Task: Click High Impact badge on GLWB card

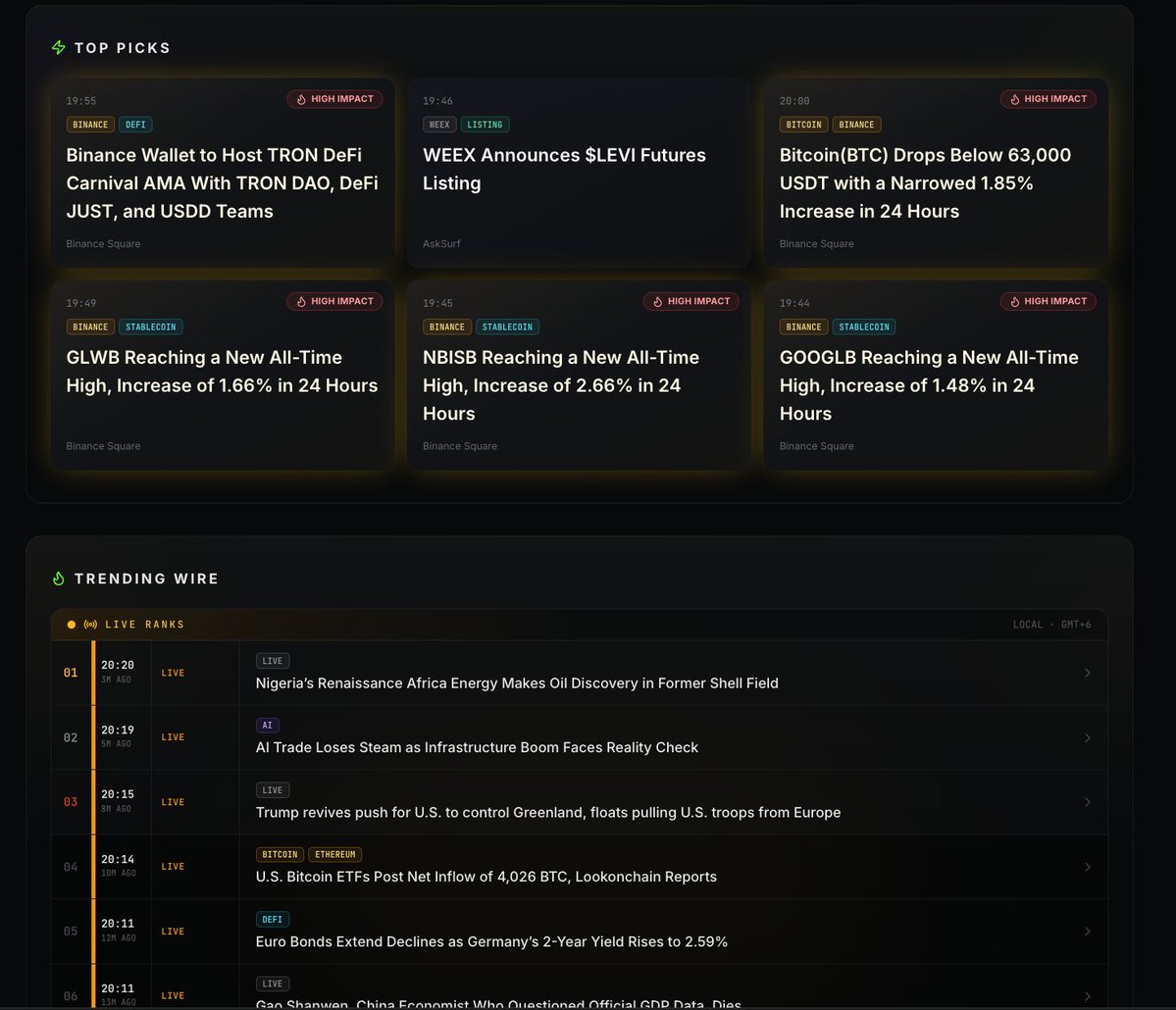Action: point(334,301)
